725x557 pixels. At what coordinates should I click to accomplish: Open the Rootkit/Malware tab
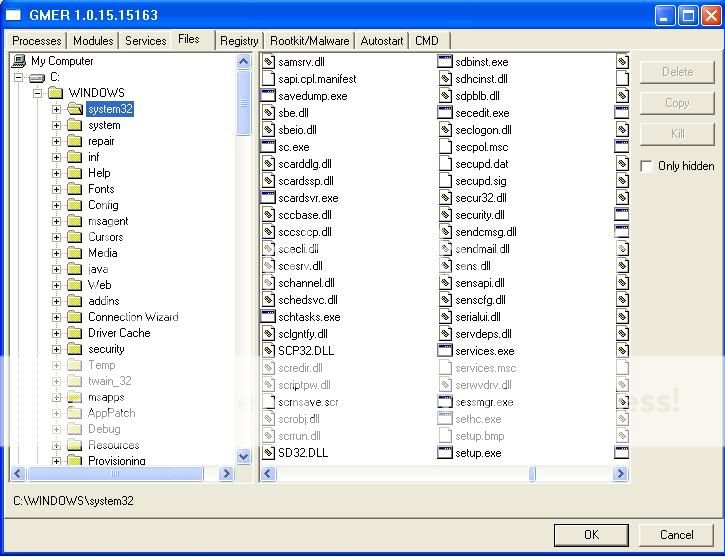(309, 41)
